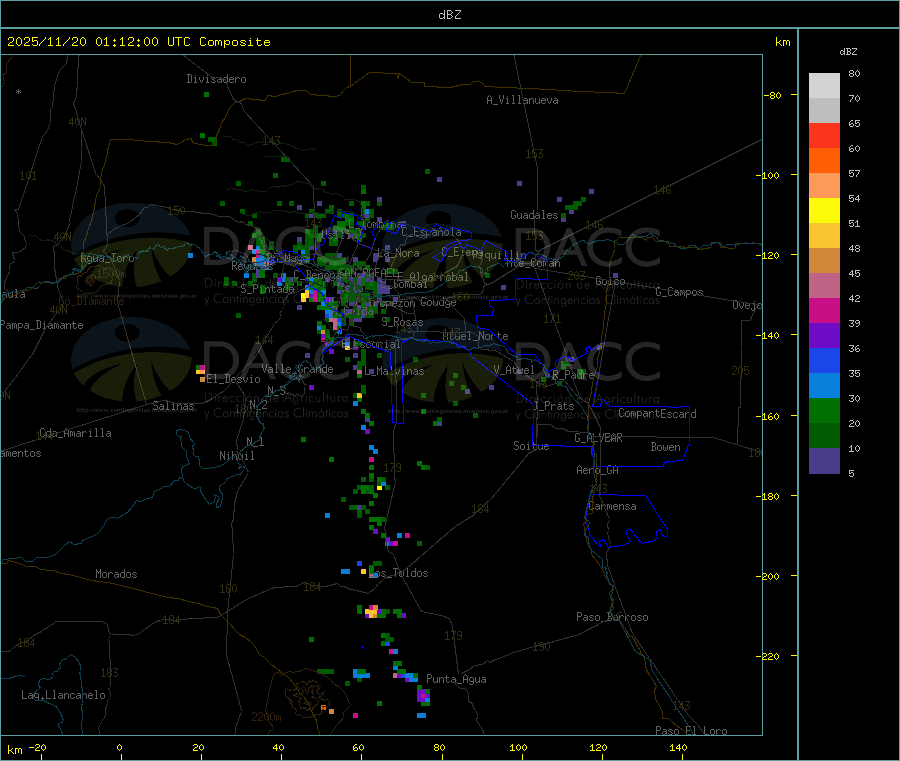Click the G_ALVEAR map label
Screen dimensions: 900x761
[x=598, y=438]
